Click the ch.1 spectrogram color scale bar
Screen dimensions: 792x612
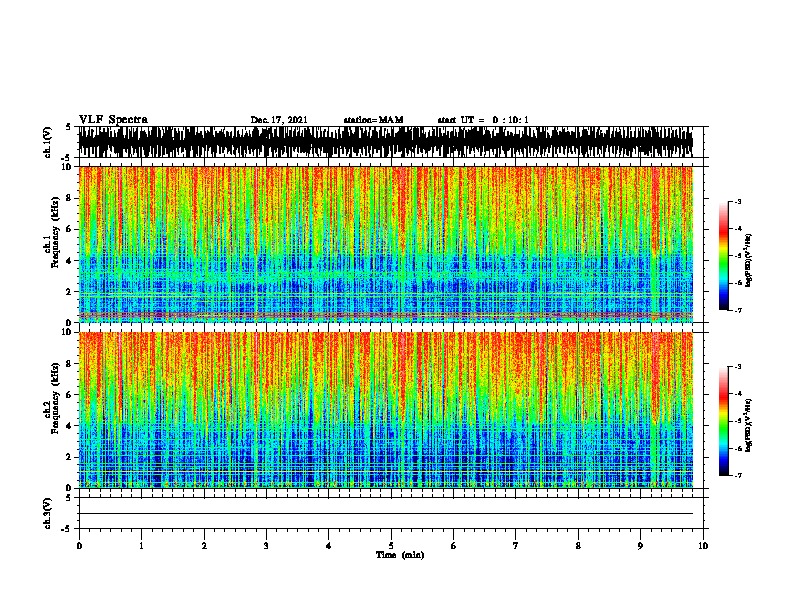pos(724,256)
